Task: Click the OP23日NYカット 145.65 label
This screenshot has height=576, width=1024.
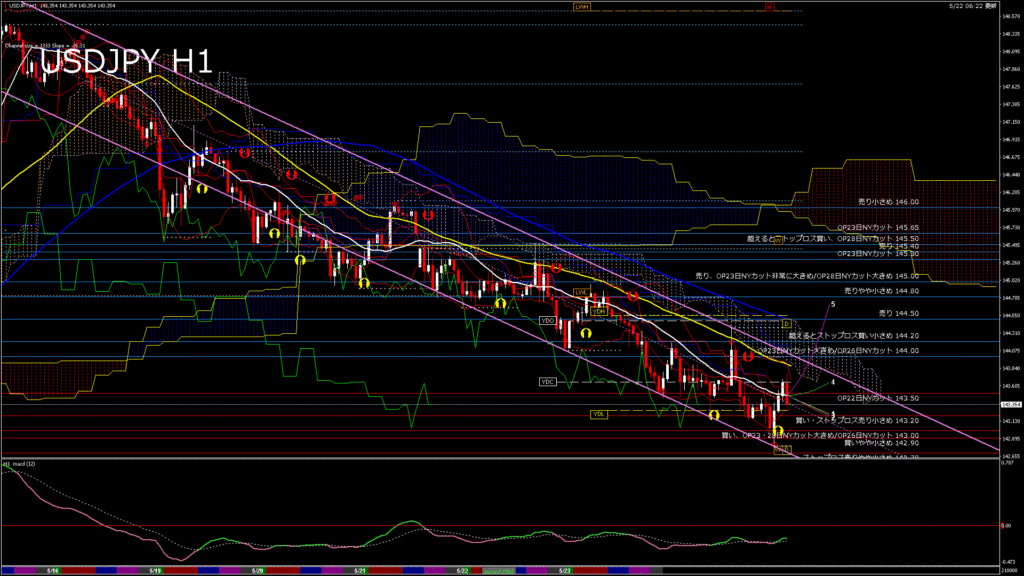Action: 878,228
